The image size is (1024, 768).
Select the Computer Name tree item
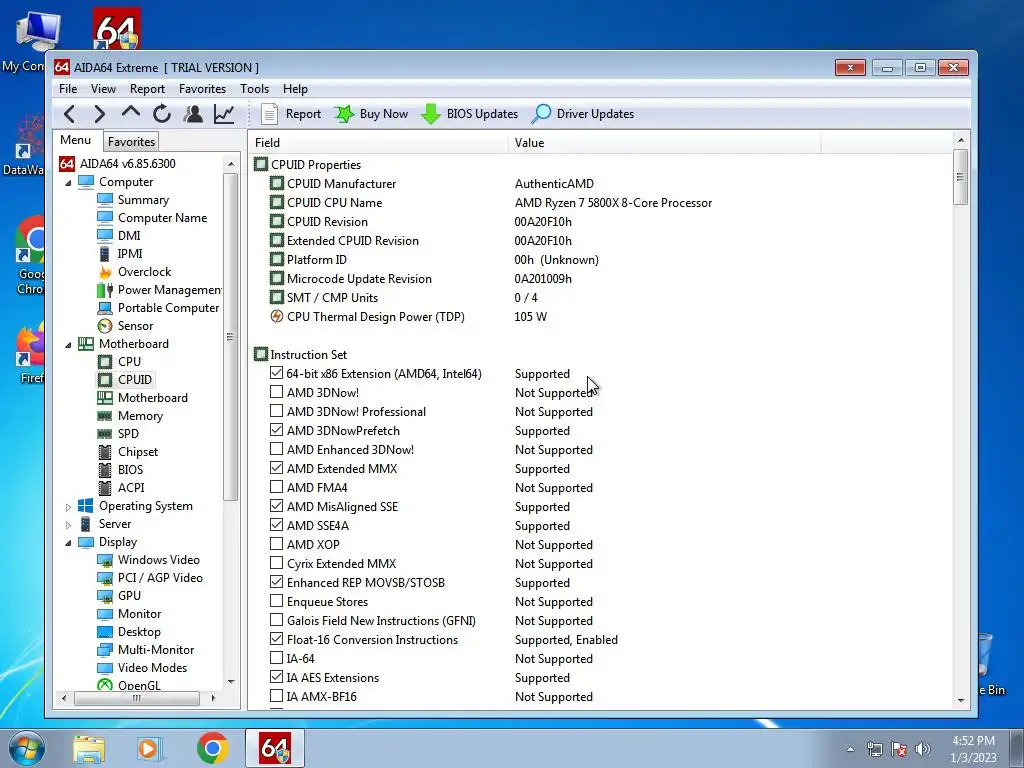click(x=162, y=218)
